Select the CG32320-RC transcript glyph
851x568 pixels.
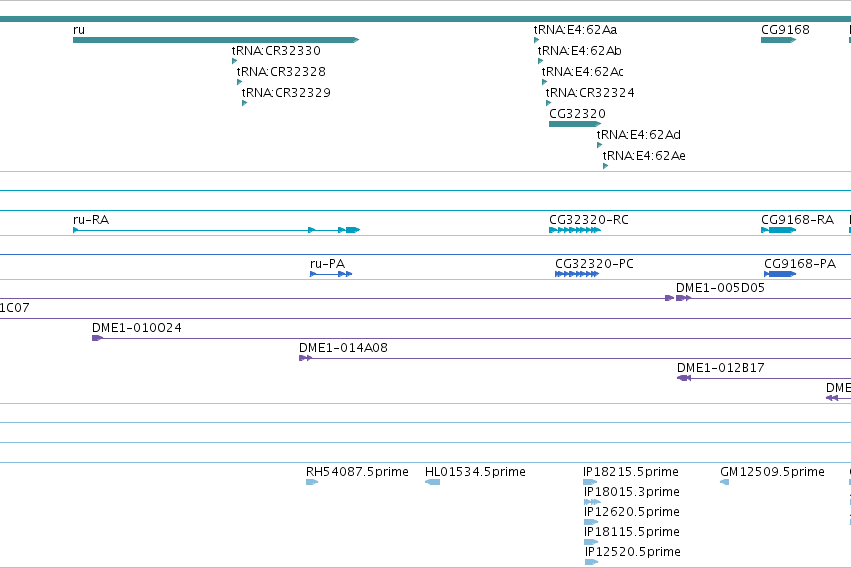tap(575, 230)
